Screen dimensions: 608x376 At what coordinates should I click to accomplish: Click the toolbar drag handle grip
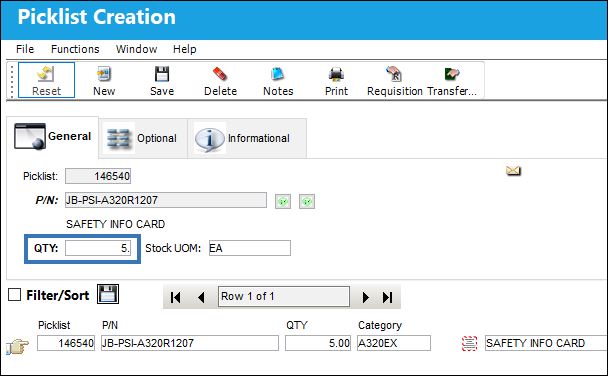[x=12, y=81]
